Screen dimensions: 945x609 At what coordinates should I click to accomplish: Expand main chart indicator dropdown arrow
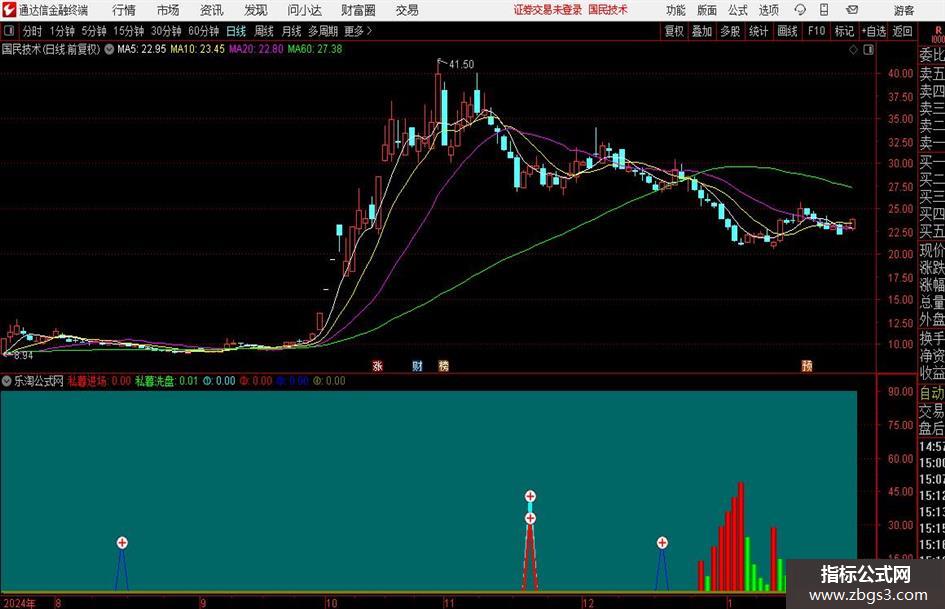click(x=109, y=49)
